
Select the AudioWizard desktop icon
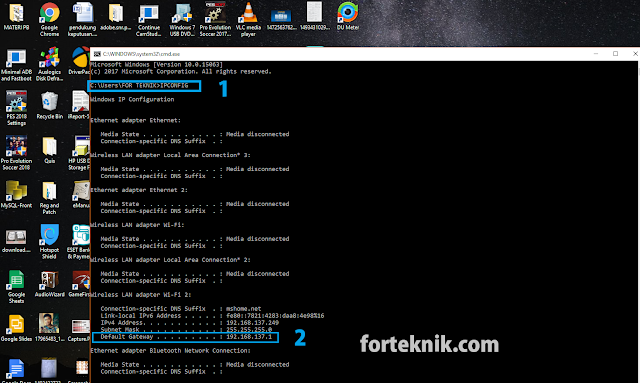49,284
